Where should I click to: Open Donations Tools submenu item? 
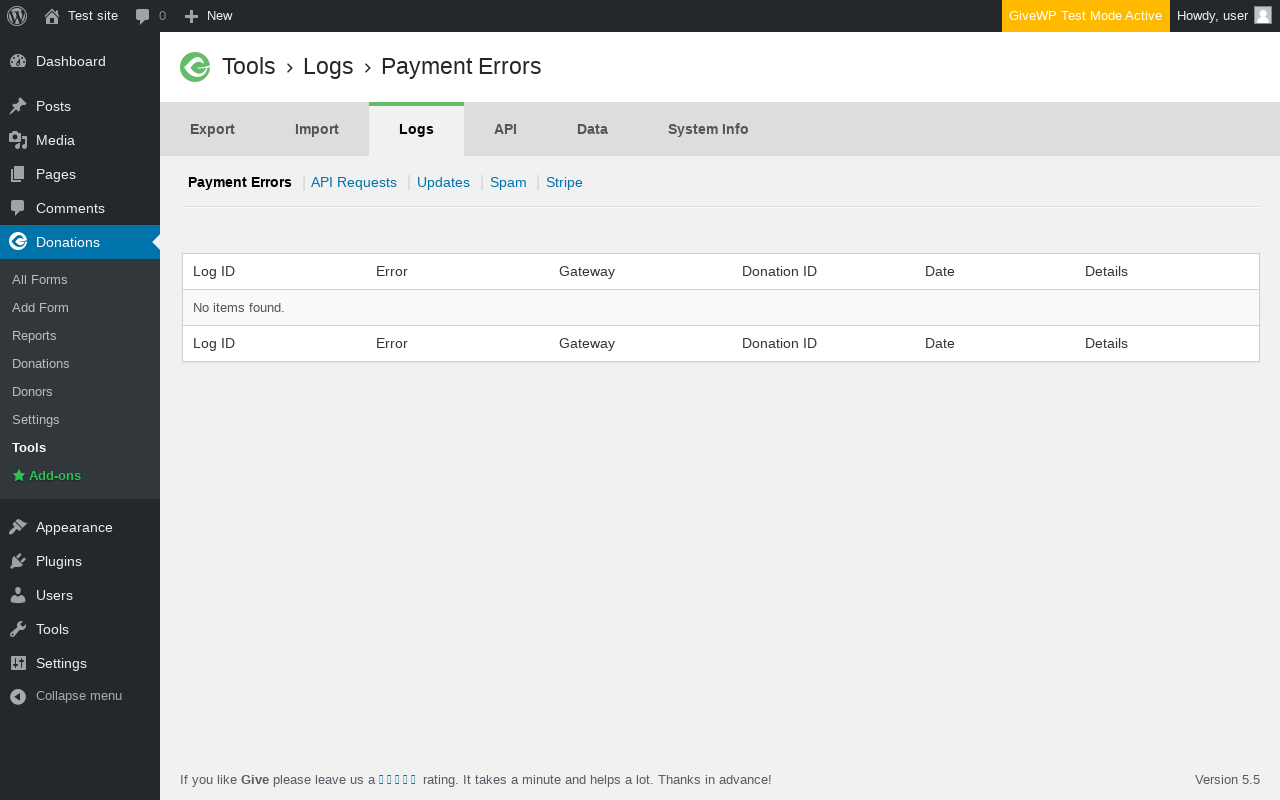80,447
